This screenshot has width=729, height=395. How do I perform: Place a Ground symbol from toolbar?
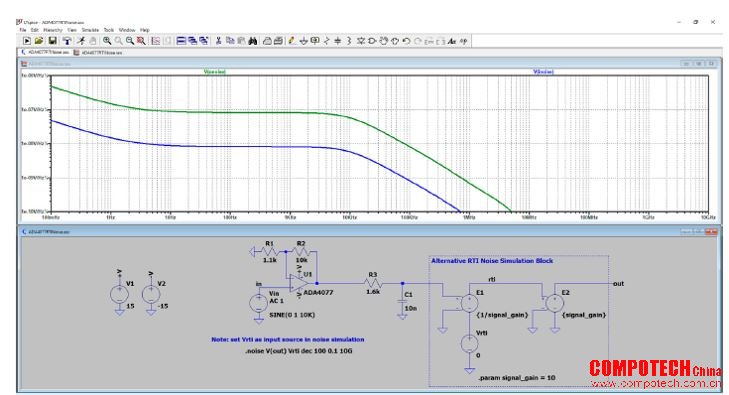304,41
